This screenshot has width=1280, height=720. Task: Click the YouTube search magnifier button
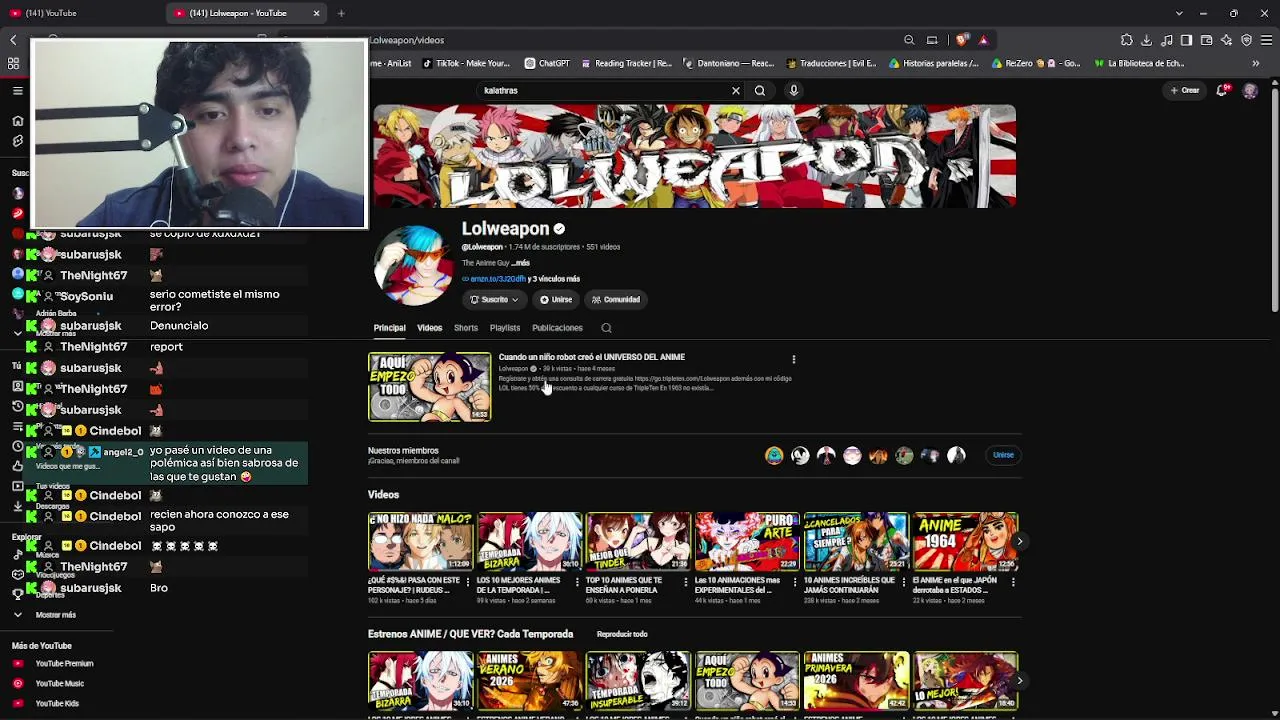[760, 91]
